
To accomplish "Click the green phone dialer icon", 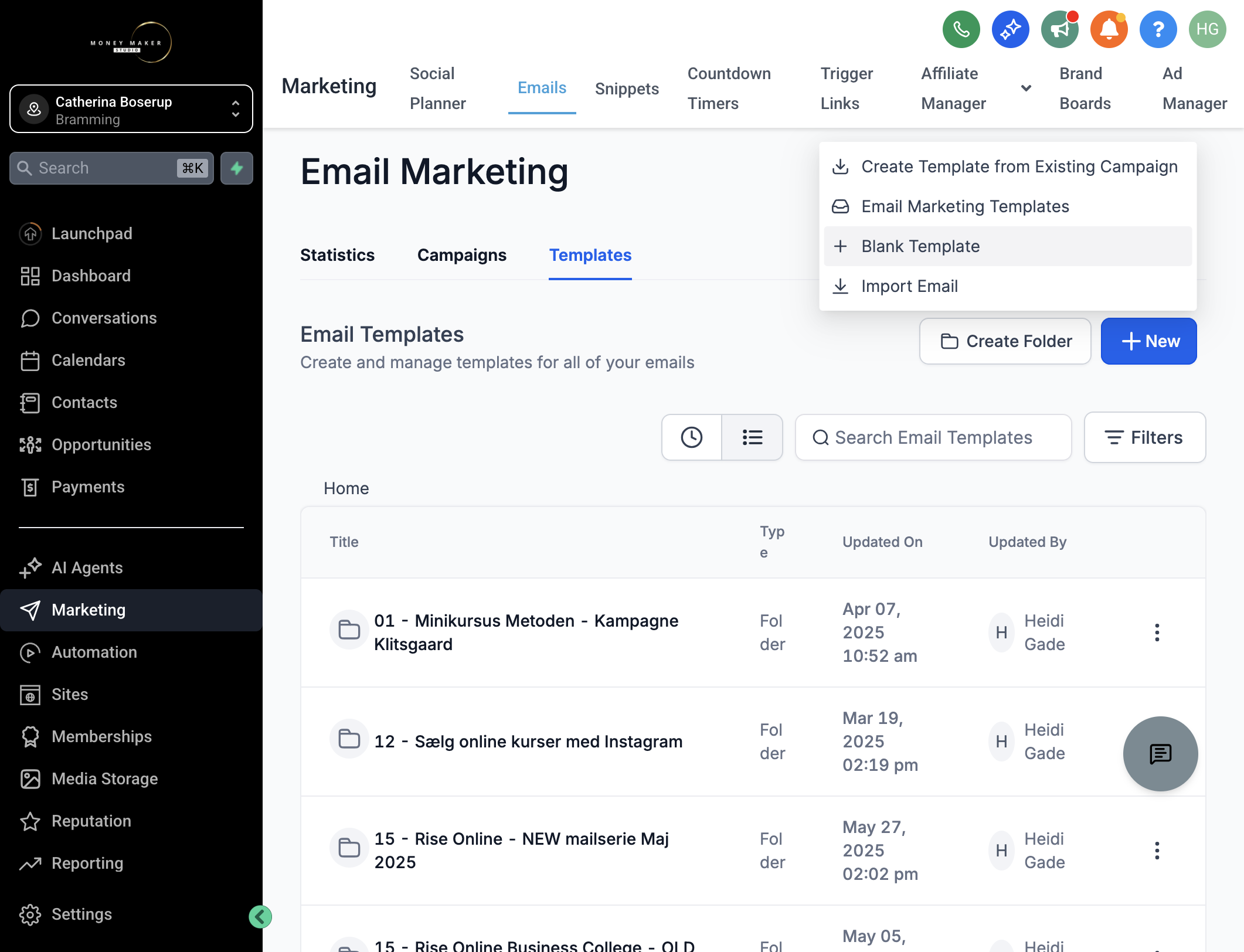I will pos(961,29).
